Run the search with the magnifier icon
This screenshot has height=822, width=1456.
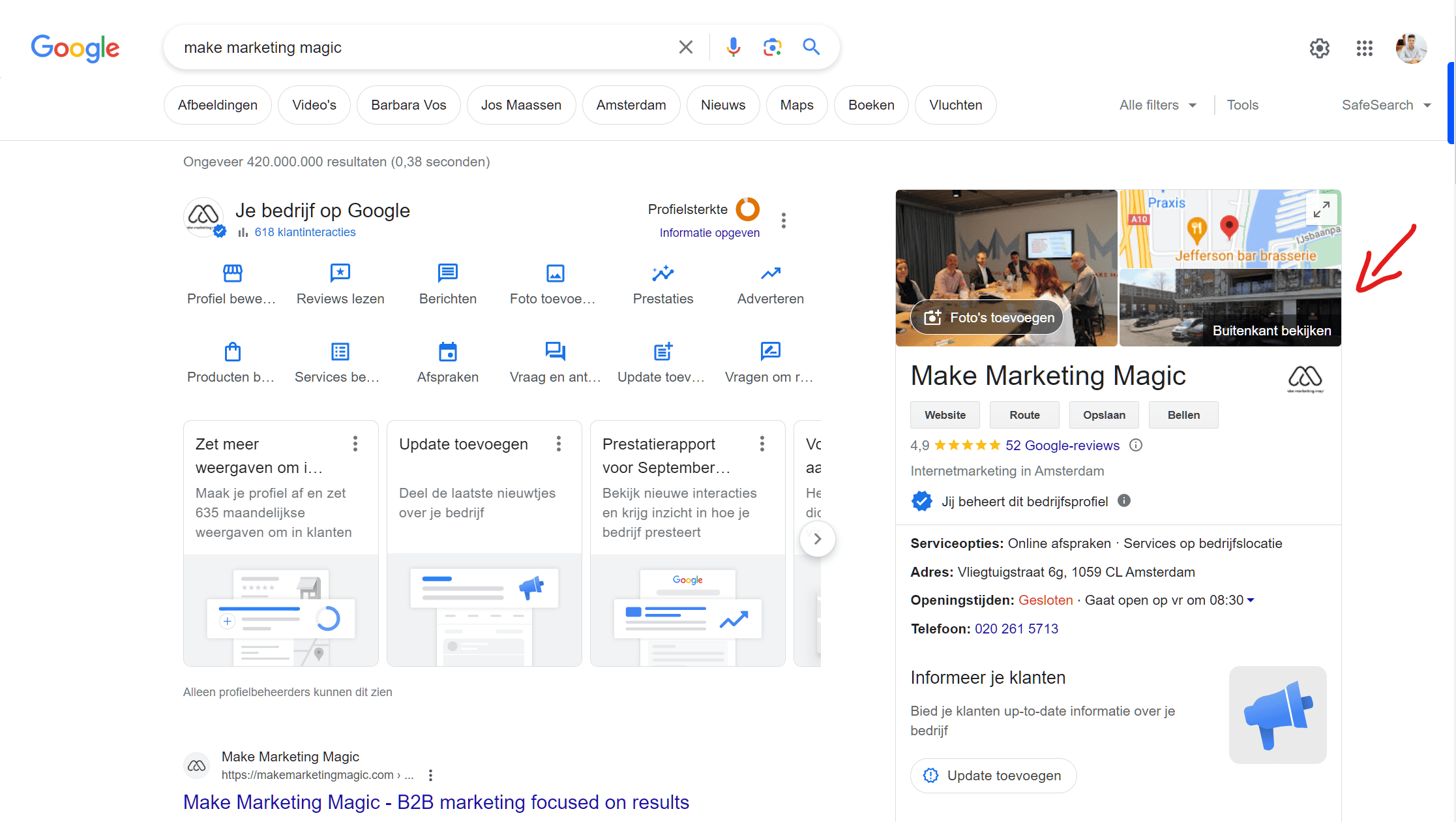pyautogui.click(x=811, y=47)
